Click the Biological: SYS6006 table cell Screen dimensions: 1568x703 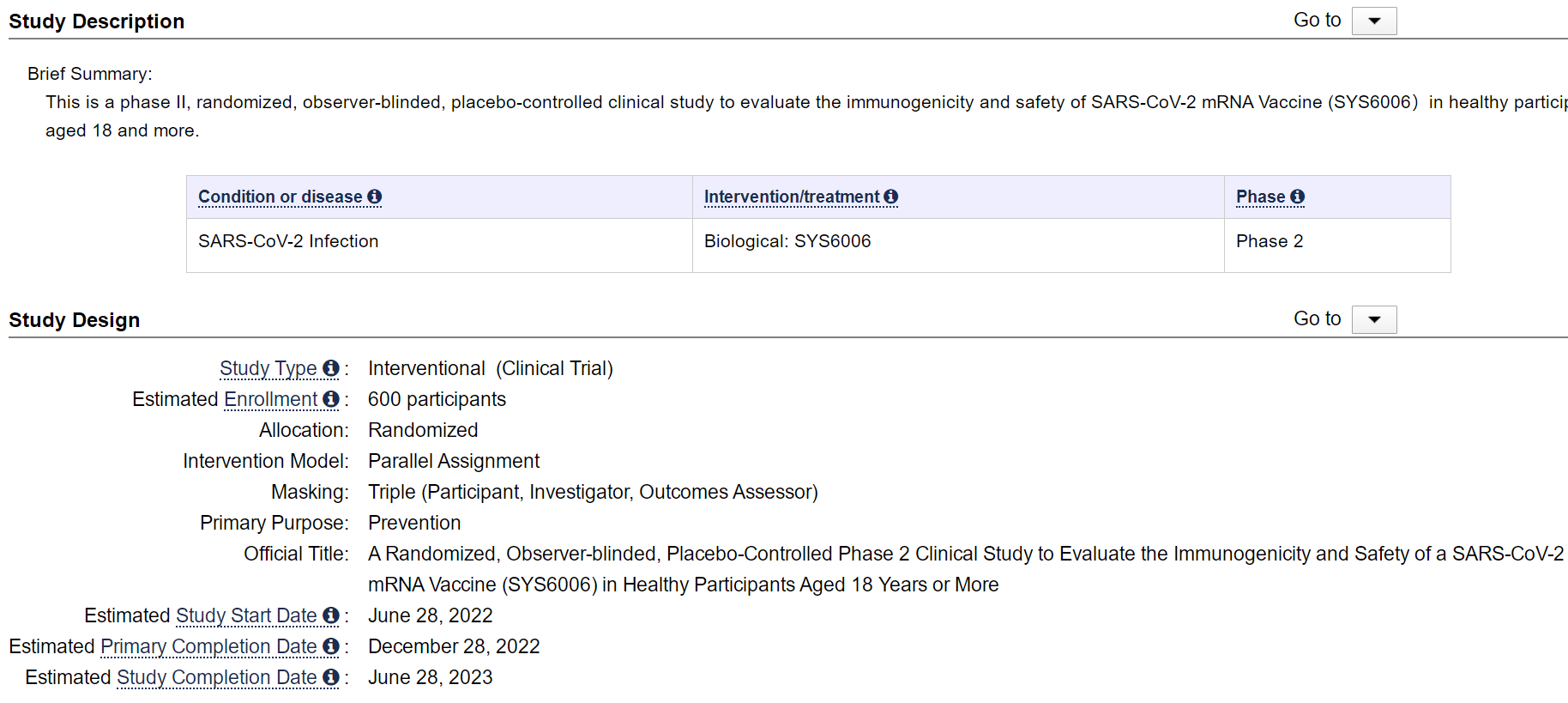(787, 241)
